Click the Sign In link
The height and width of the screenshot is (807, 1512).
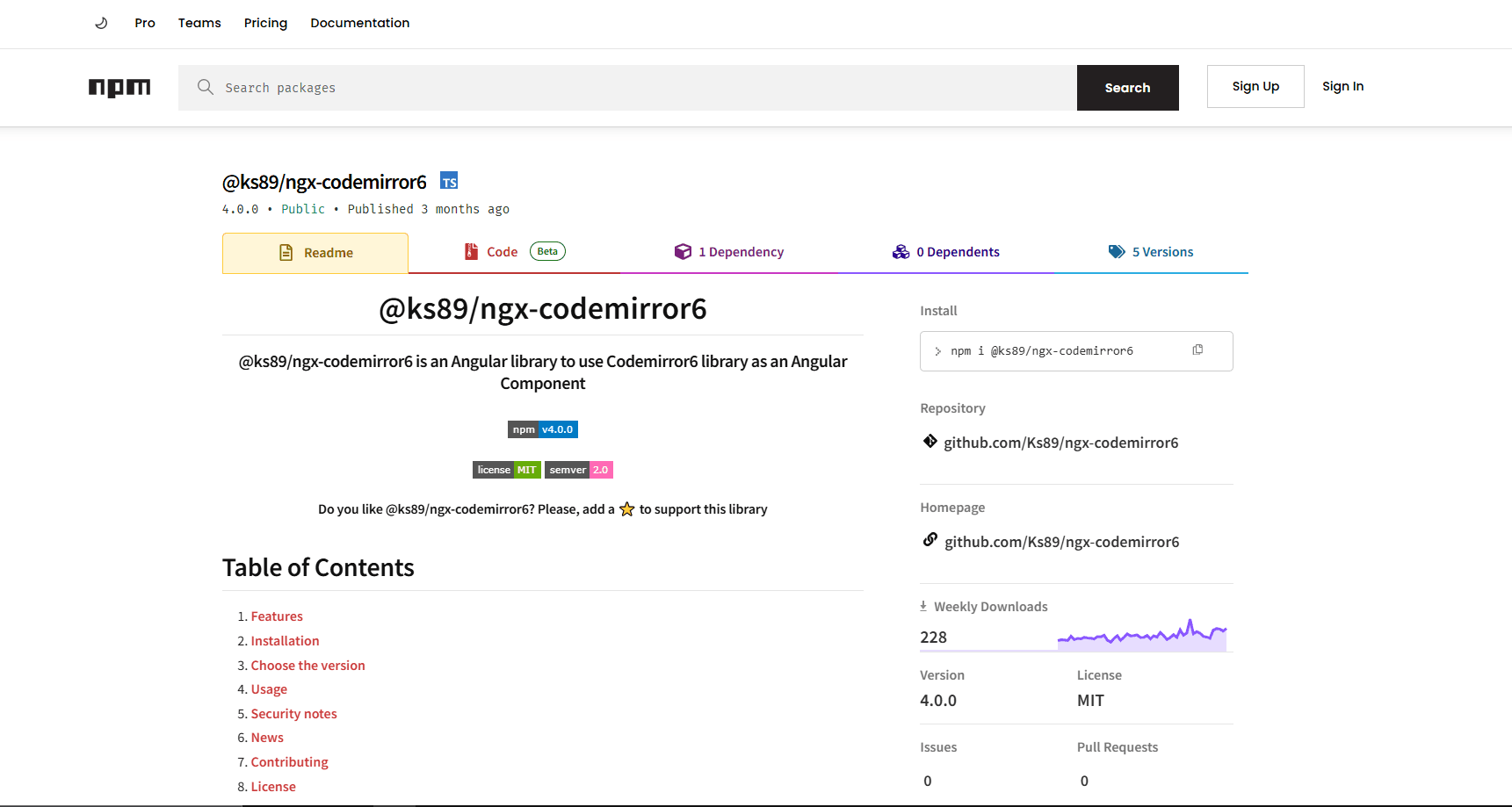(x=1342, y=86)
